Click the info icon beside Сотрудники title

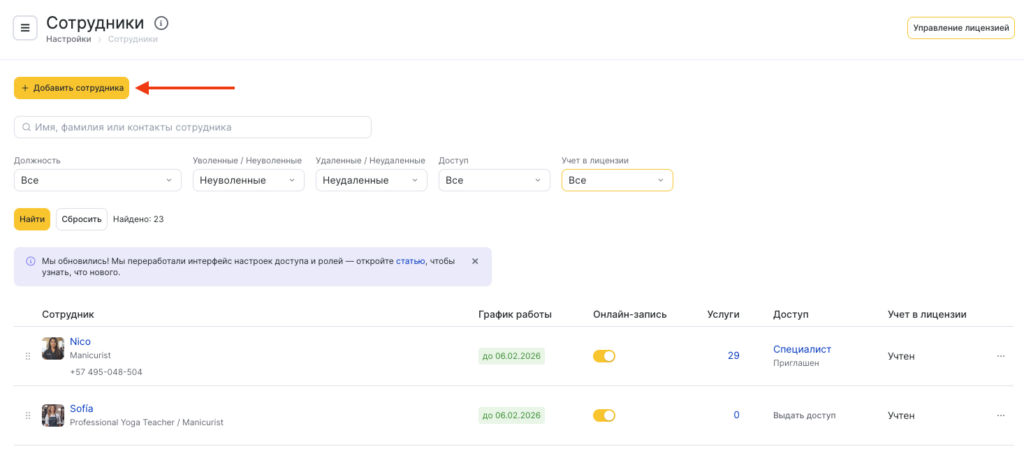coord(162,23)
